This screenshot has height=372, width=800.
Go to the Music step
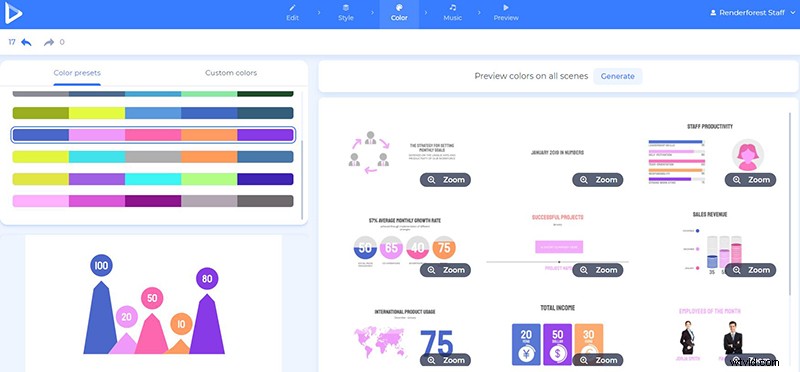pyautogui.click(x=453, y=14)
